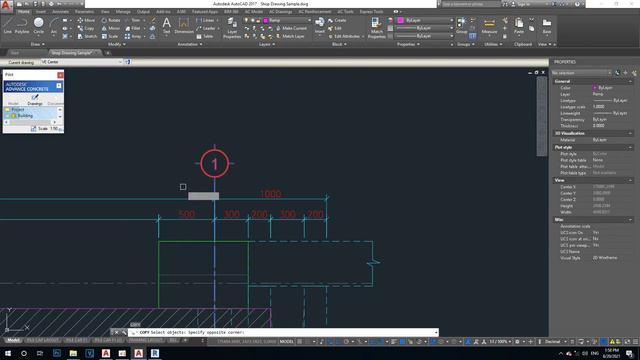Click the Base view tool
640x360 pixels.
[x=547, y=26]
